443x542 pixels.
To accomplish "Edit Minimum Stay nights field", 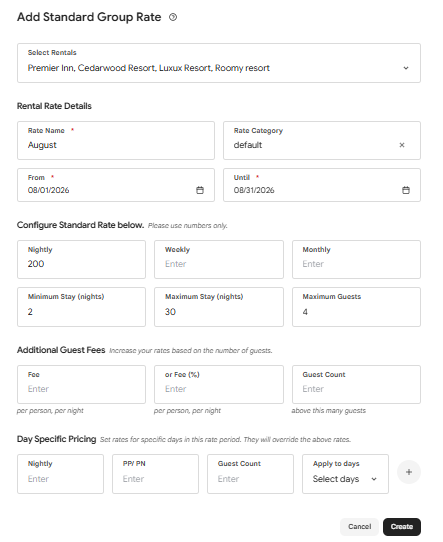I will [81, 307].
